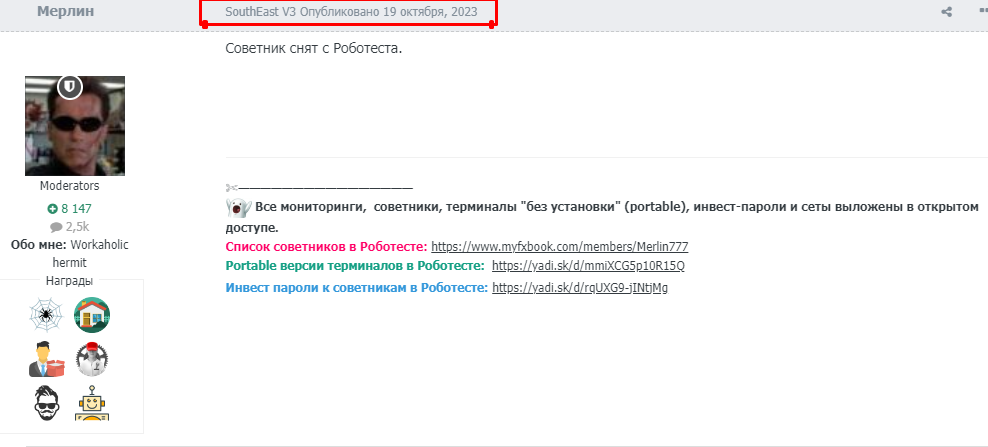Screen dimensions: 988x447
Task: Click the green reputation plus icon
Action: click(x=53, y=208)
